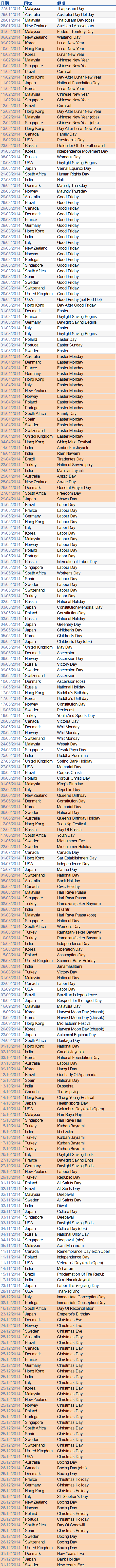Image resolution: width=116 pixels, height=1568 pixels.
Task: Select the Waitangi Day holiday cell
Action: (x=69, y=37)
